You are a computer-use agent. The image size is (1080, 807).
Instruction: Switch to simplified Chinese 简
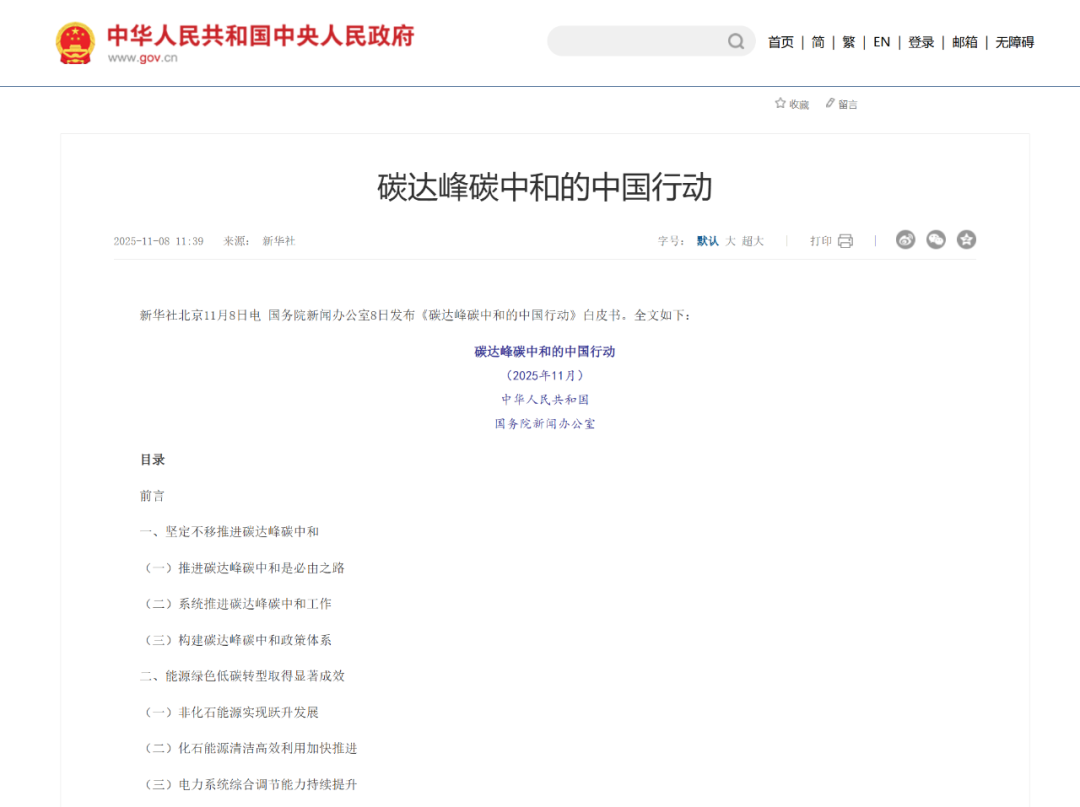818,42
